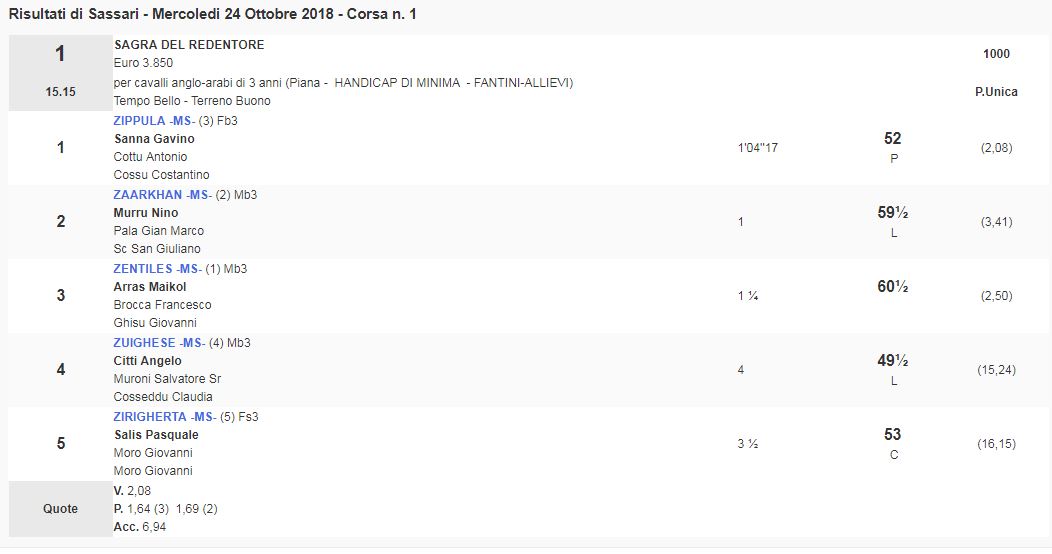This screenshot has width=1052, height=554.
Task: Click jockey name Sanna Gavino
Action: point(154,139)
